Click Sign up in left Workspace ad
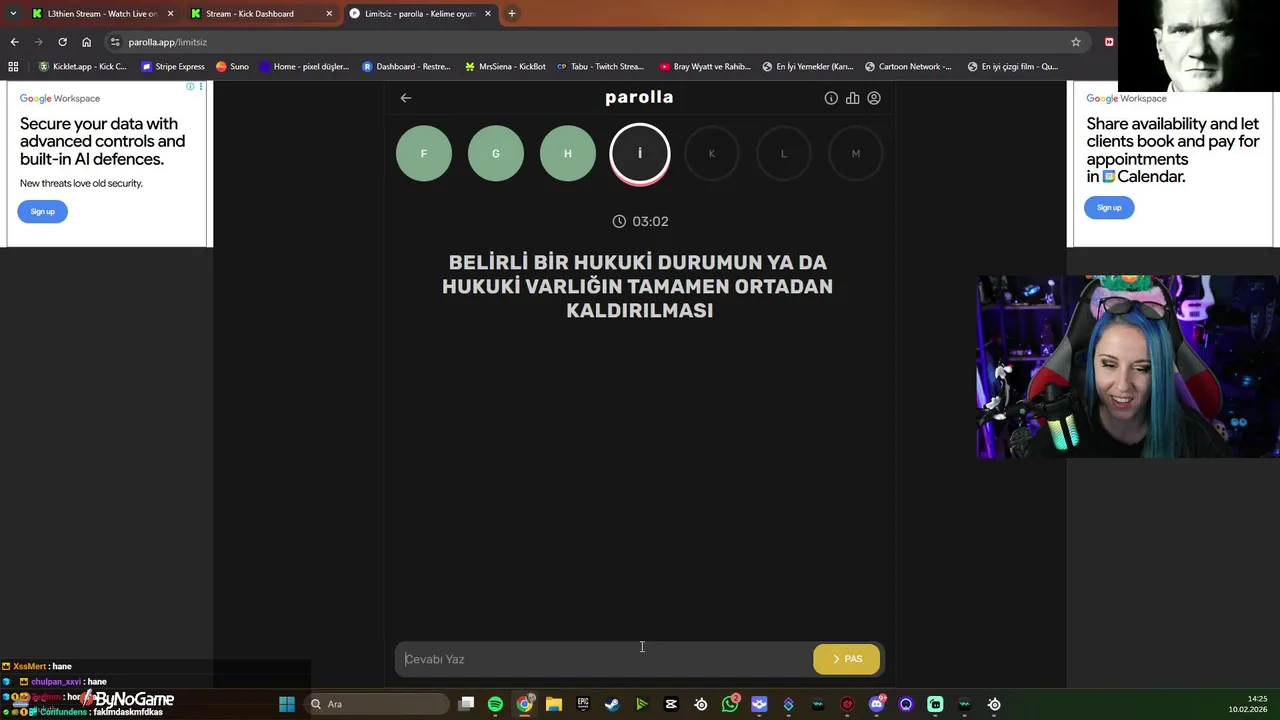Image resolution: width=1280 pixels, height=720 pixels. [42, 211]
